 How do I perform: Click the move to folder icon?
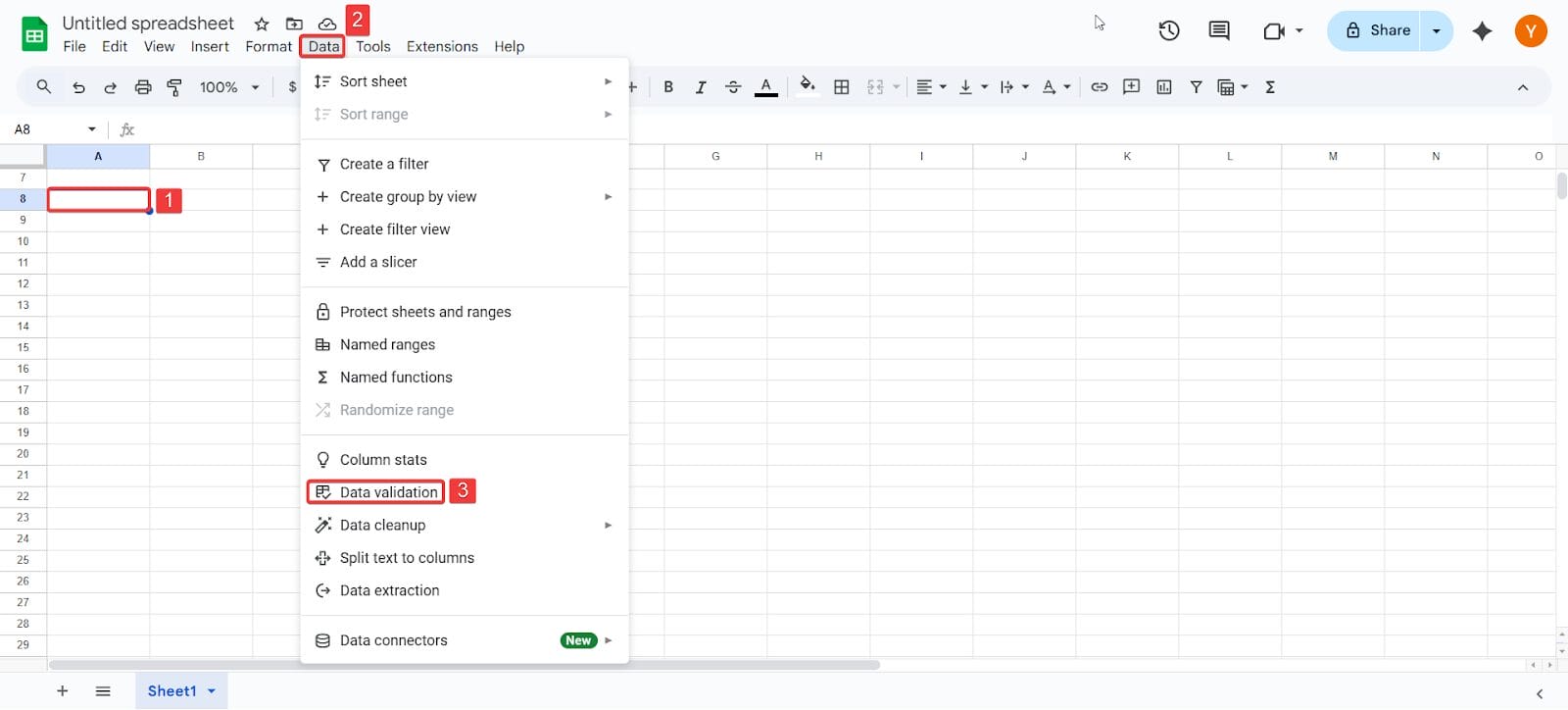tap(294, 24)
